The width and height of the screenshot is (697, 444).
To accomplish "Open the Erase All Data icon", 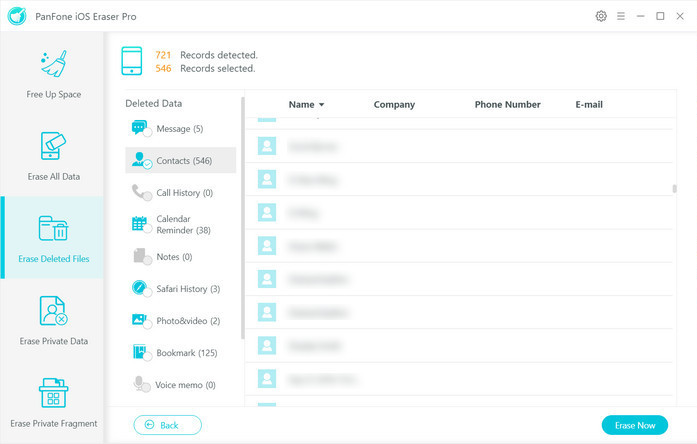I will 53,145.
